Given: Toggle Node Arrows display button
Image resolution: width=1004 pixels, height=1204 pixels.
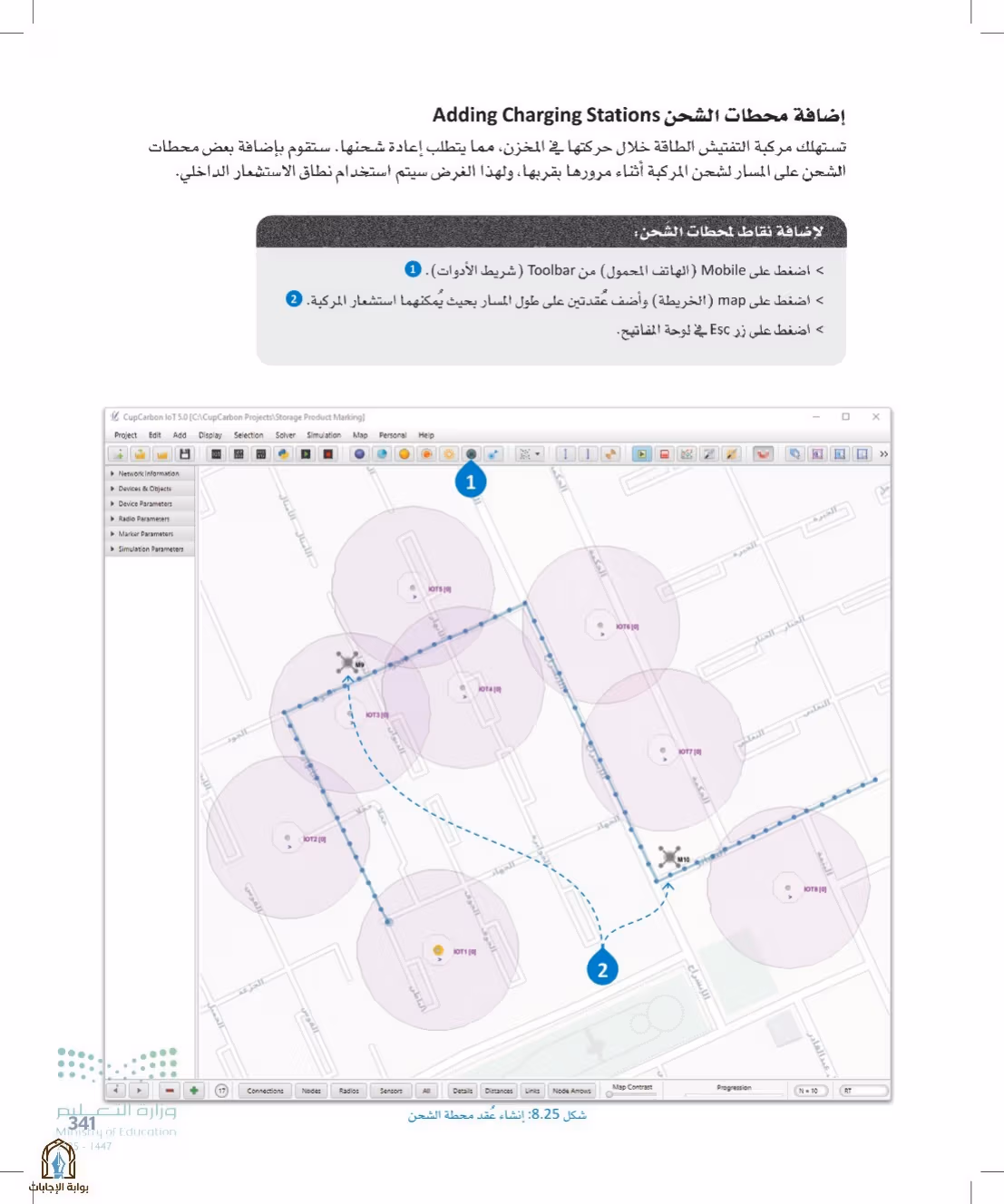Looking at the screenshot, I should click(x=571, y=1091).
